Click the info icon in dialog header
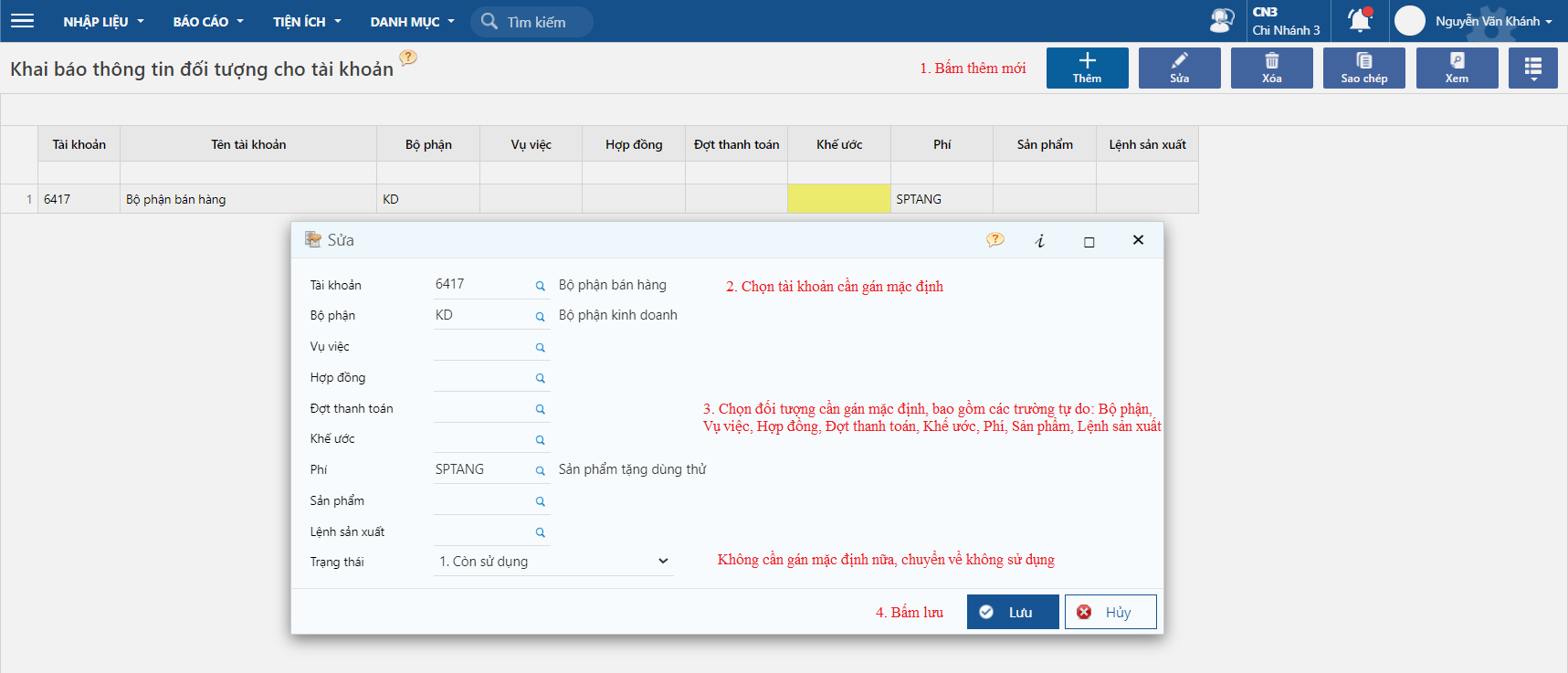Image resolution: width=1568 pixels, height=673 pixels. pos(1039,241)
